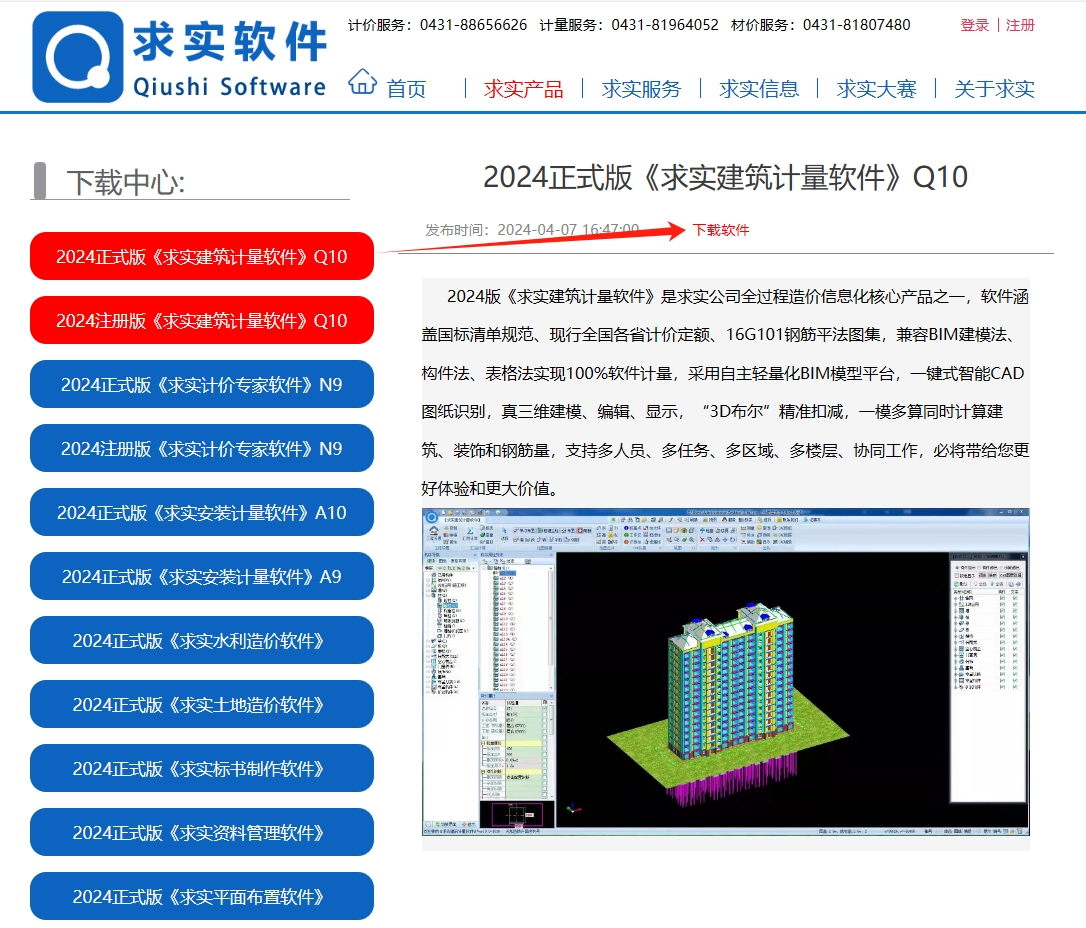Click the 注册 register link
The width and height of the screenshot is (1086, 928).
coord(1020,25)
